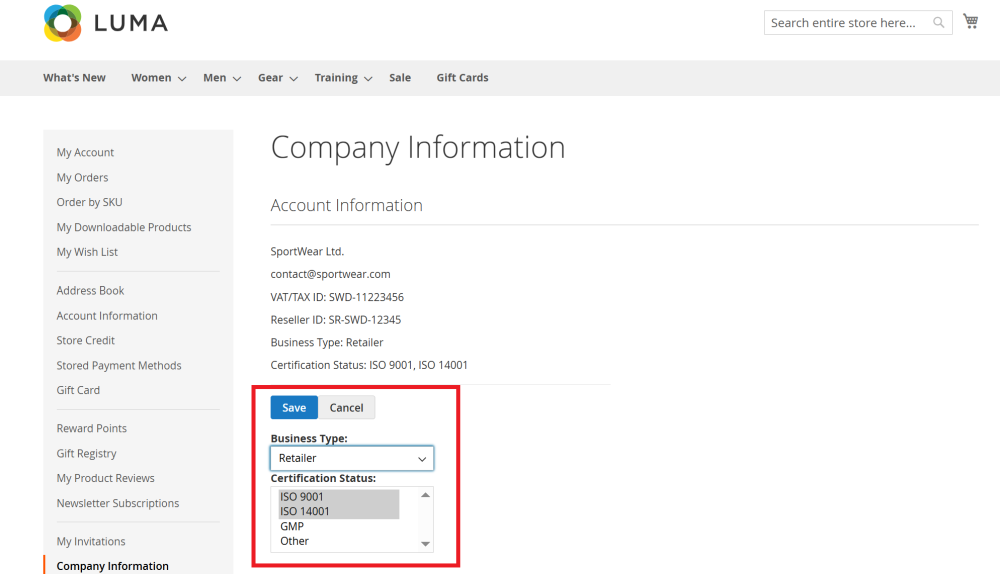
Task: Click the Luma logo icon
Action: coord(62,23)
